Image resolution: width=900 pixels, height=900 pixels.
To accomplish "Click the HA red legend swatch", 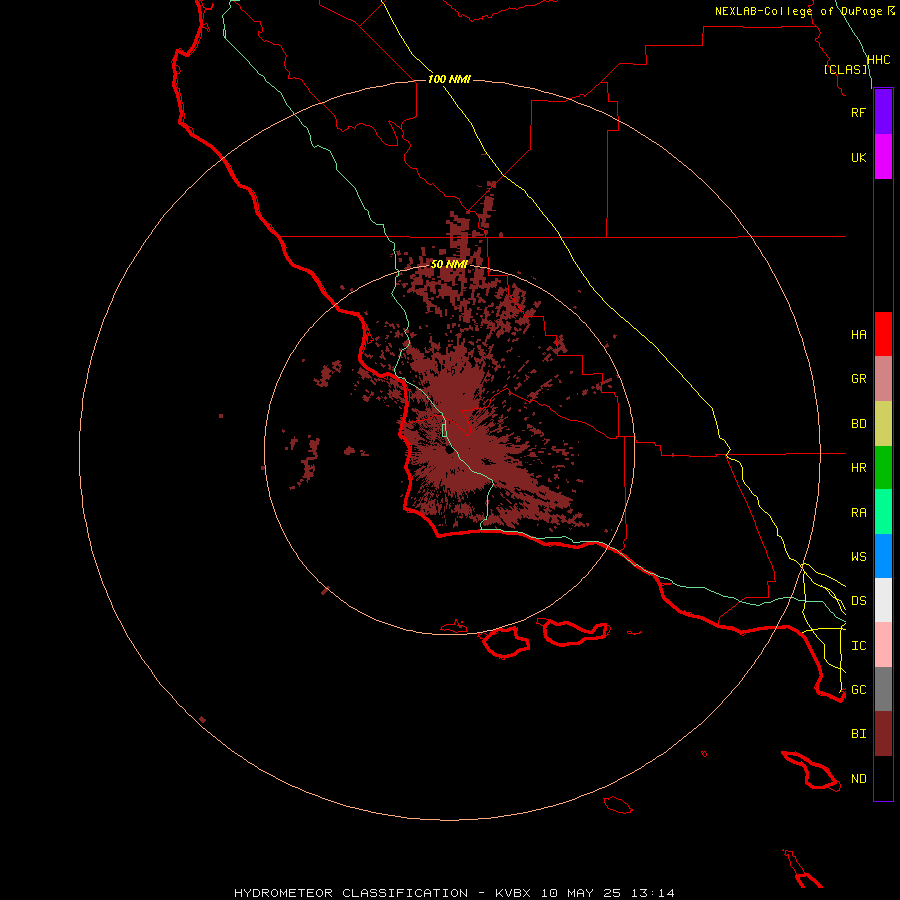I will 883,334.
